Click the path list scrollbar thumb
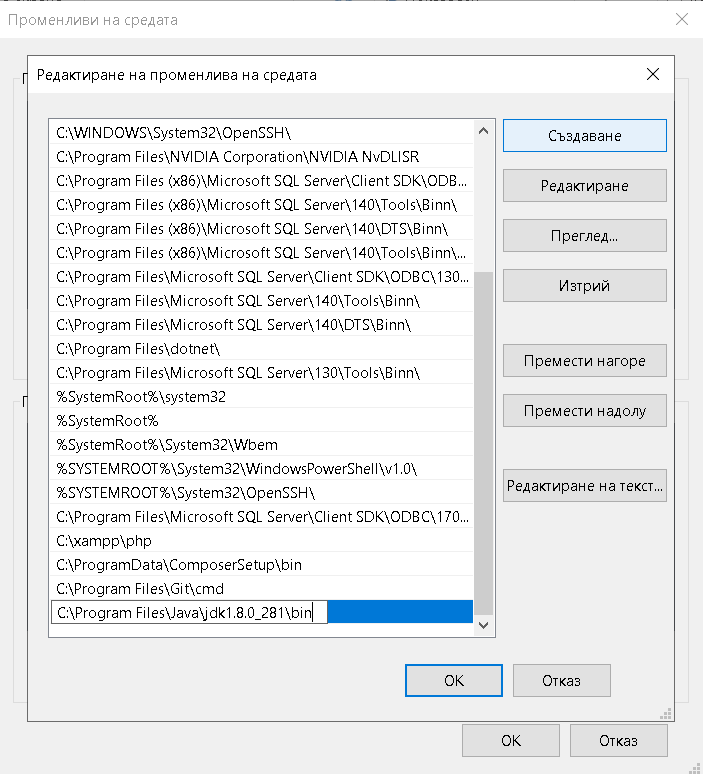 [x=483, y=443]
